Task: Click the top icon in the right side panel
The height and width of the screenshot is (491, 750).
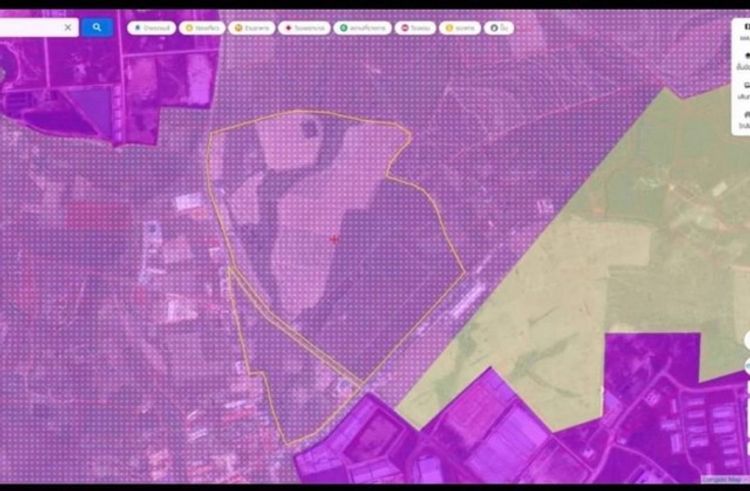Action: pos(746,27)
